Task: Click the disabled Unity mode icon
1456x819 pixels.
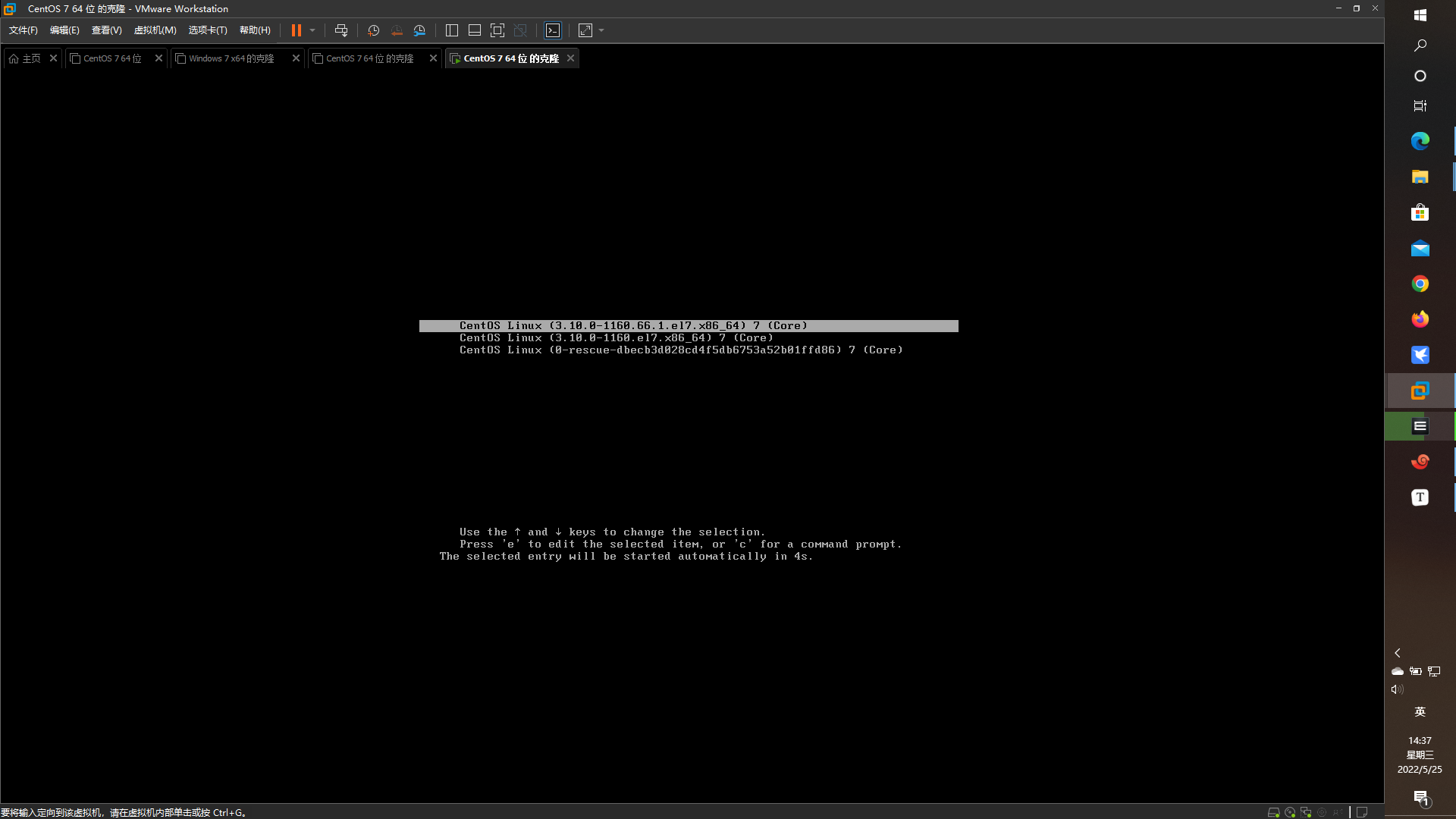Action: [520, 30]
